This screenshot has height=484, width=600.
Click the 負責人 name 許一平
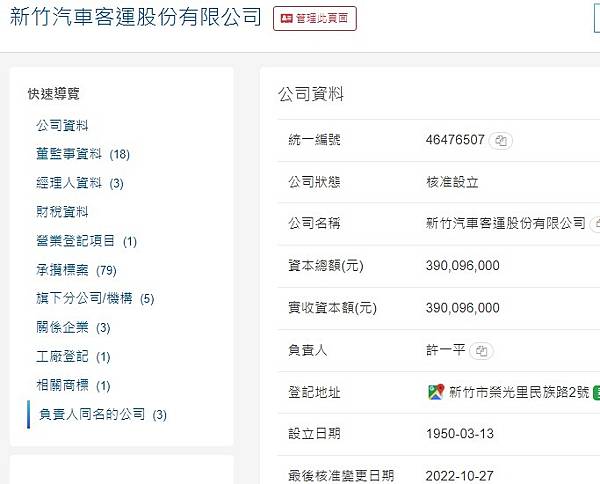(445, 350)
